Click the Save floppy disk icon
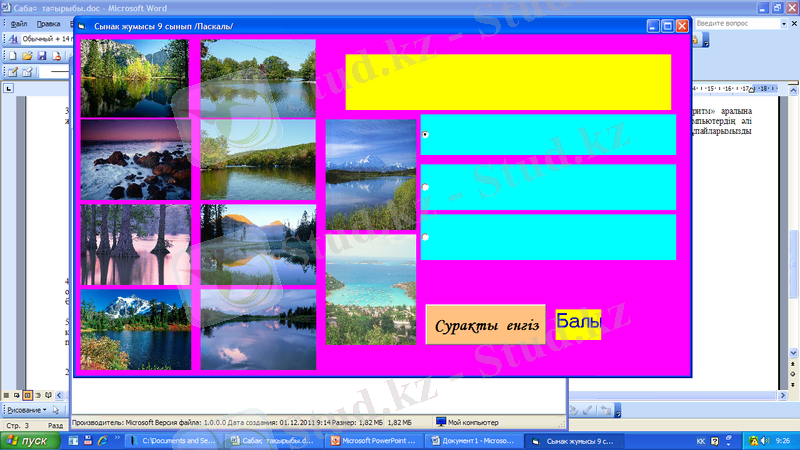800x450 pixels. [x=41, y=56]
